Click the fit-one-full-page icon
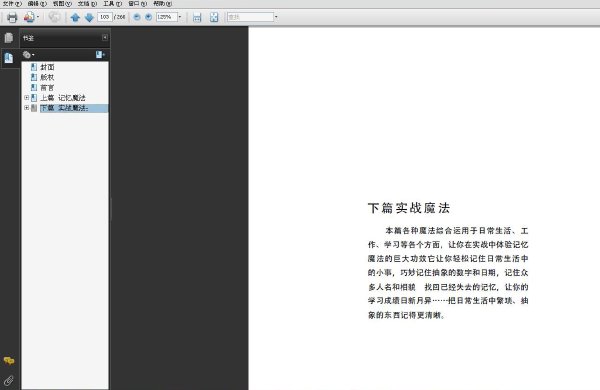 pyautogui.click(x=214, y=17)
